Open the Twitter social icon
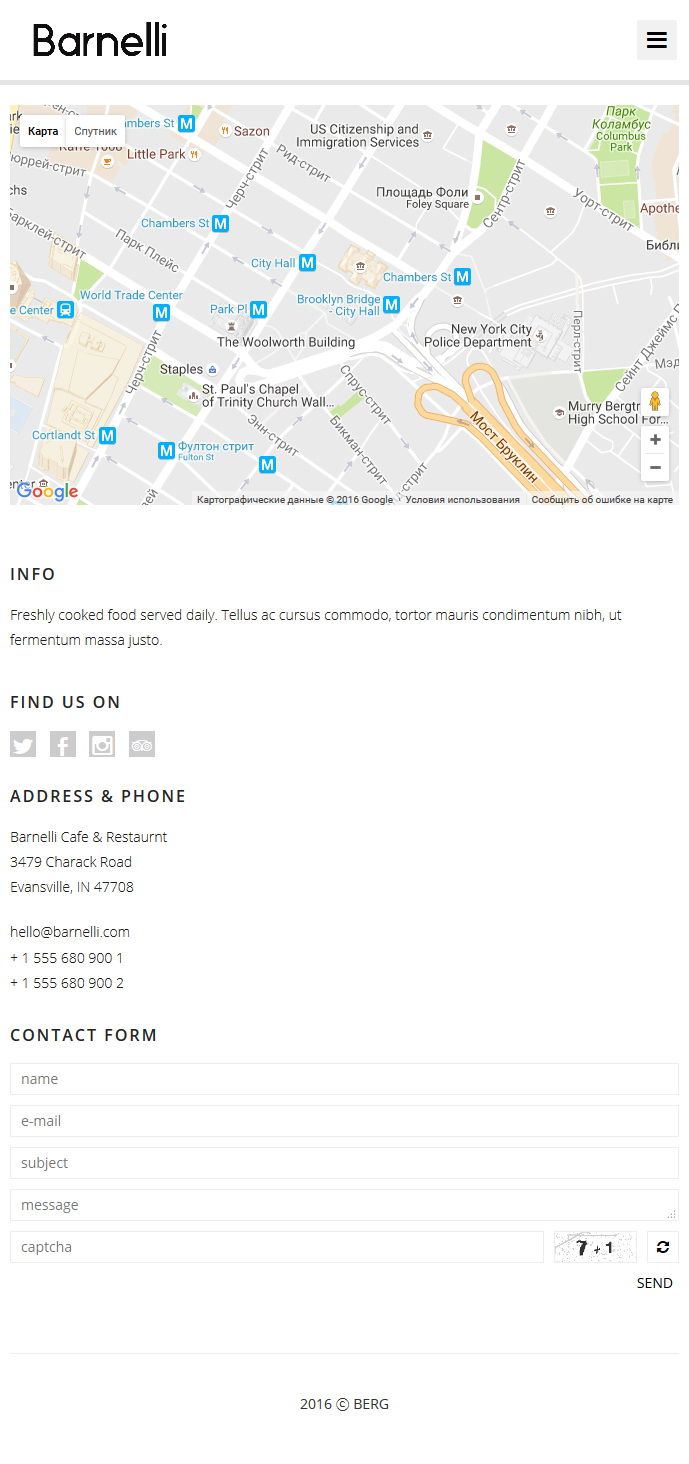Viewport: 689px width, 1464px height. [x=23, y=744]
